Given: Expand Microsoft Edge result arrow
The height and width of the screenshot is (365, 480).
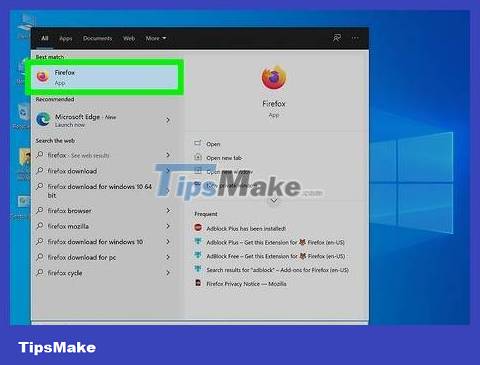Looking at the screenshot, I should (x=168, y=120).
